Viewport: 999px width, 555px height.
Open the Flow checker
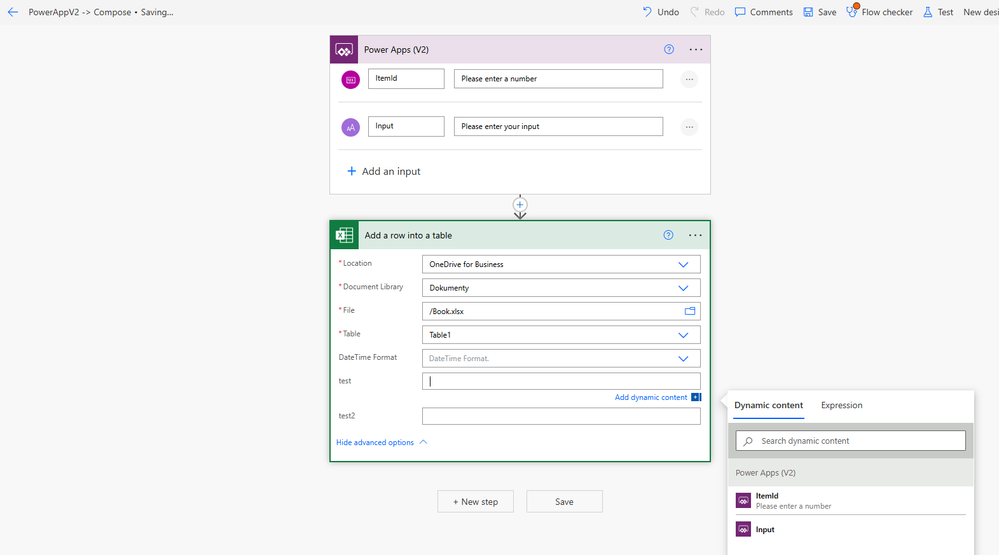[879, 12]
